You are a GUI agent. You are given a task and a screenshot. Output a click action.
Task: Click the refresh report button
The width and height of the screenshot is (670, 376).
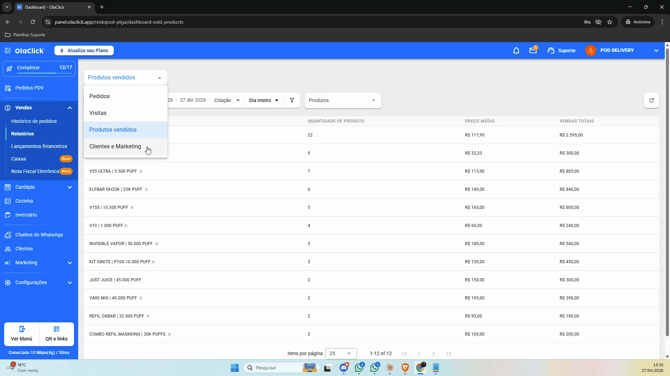coord(651,100)
